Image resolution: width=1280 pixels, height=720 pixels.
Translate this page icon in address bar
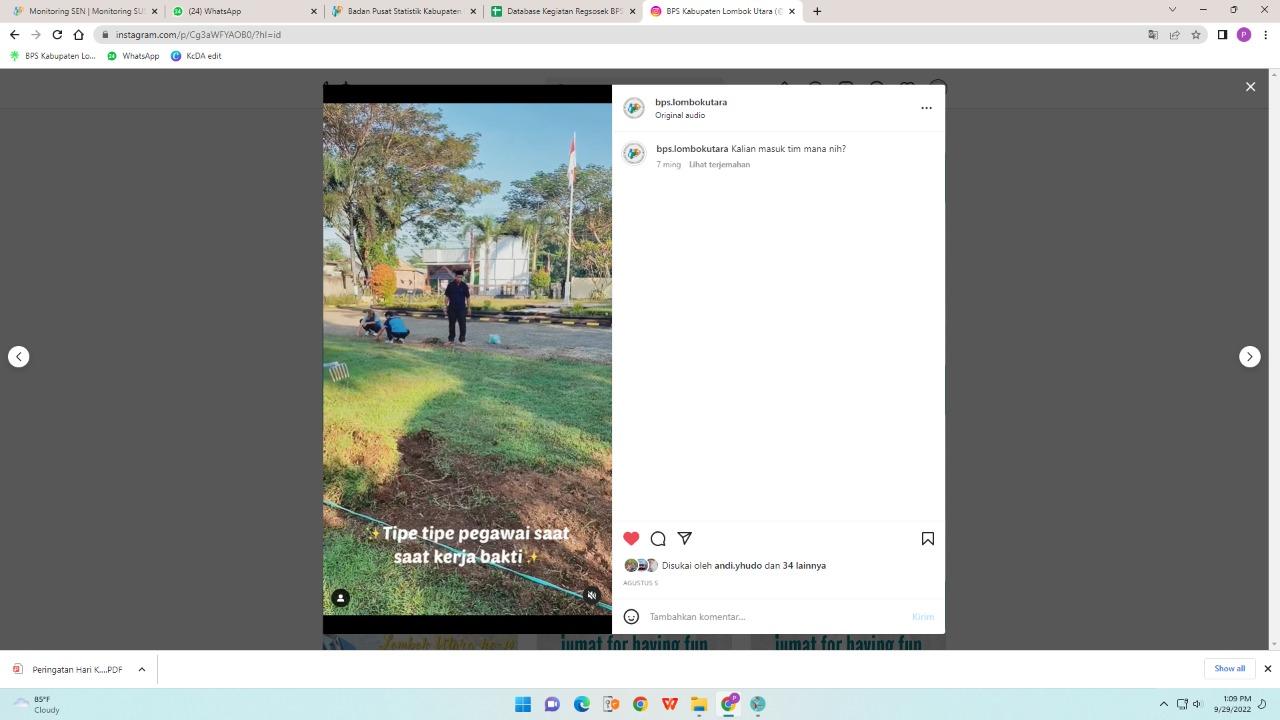click(x=1153, y=34)
